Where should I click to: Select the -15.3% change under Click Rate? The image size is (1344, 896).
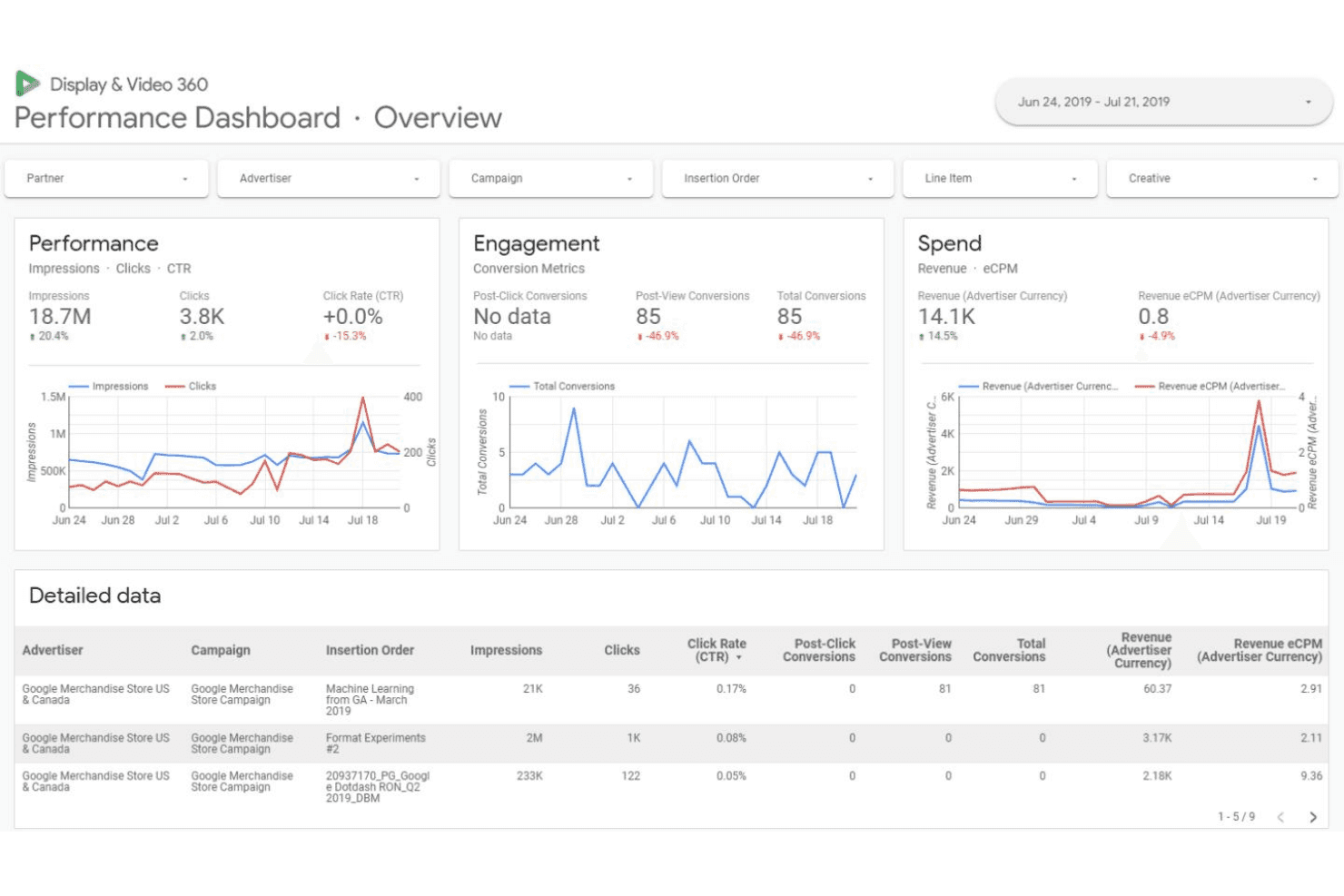[345, 337]
